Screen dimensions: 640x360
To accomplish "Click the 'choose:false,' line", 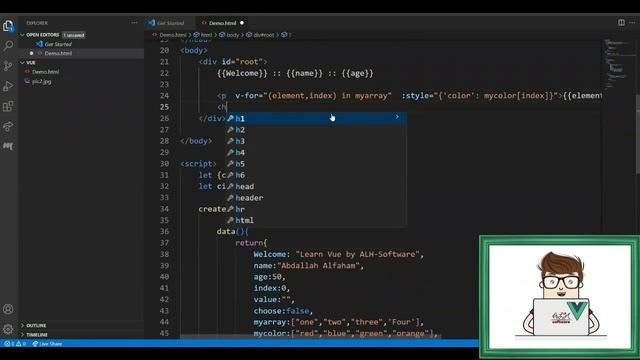I will (x=283, y=311).
